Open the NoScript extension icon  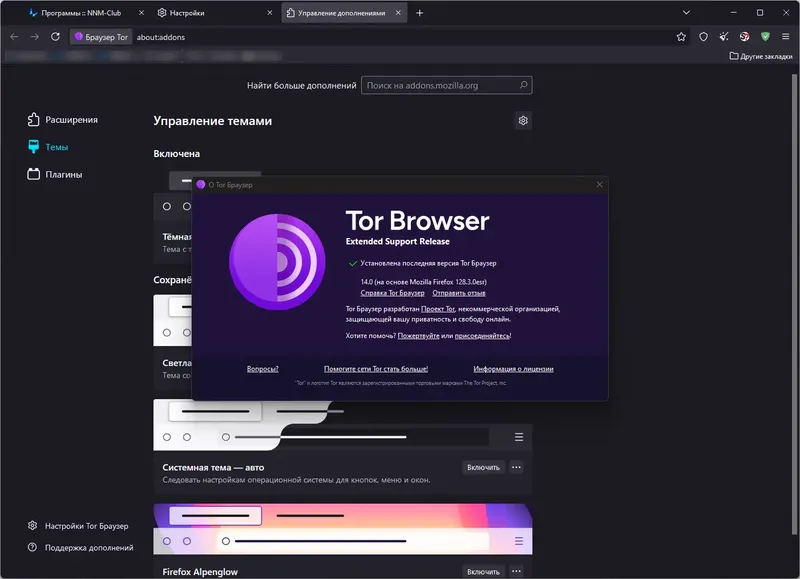[744, 37]
